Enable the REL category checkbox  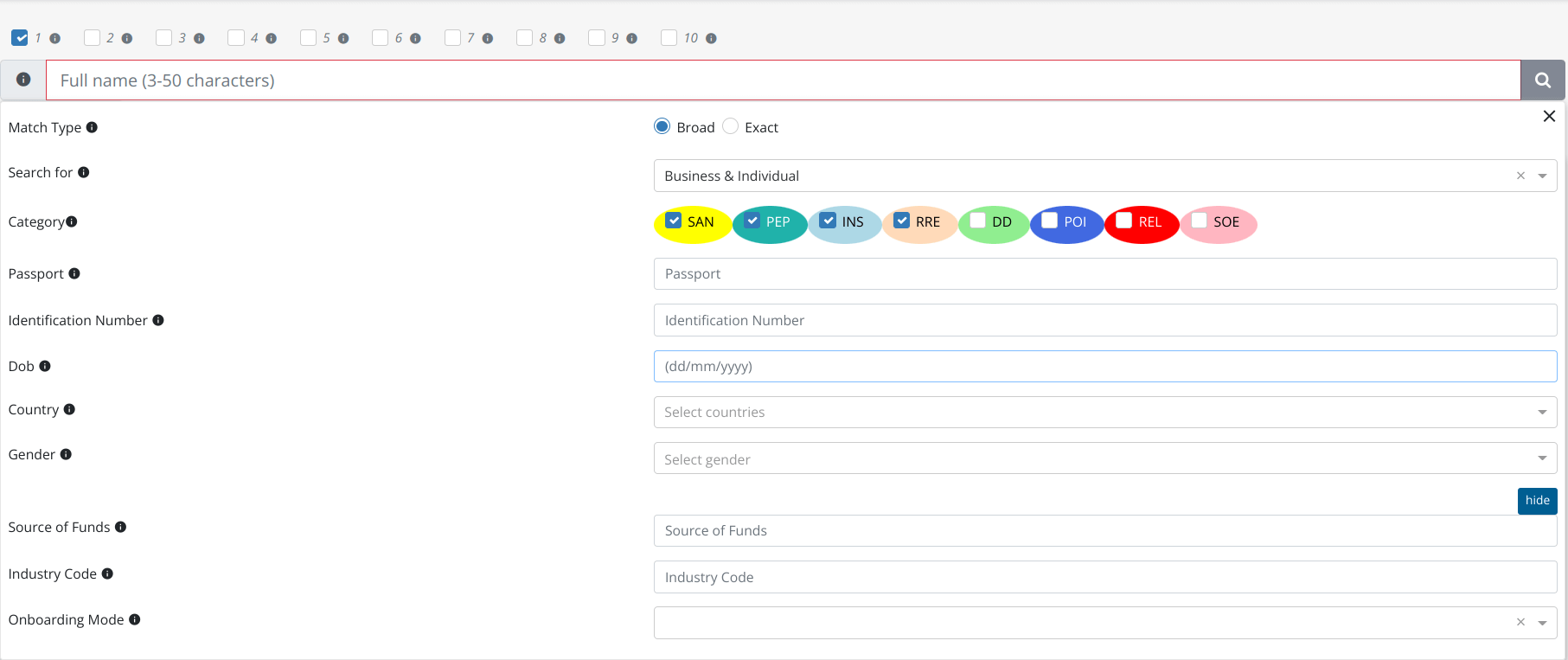tap(1124, 221)
